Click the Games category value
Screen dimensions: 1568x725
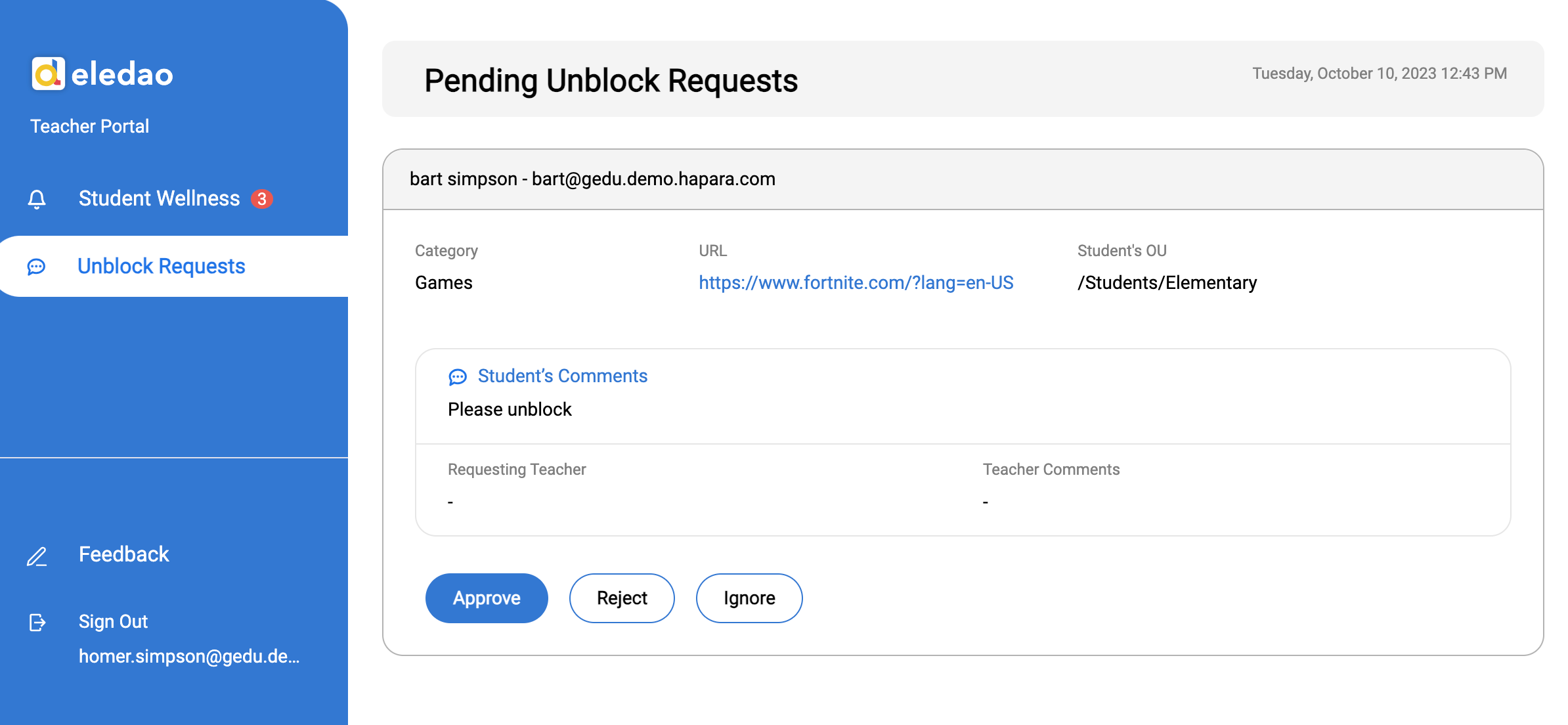[x=444, y=282]
